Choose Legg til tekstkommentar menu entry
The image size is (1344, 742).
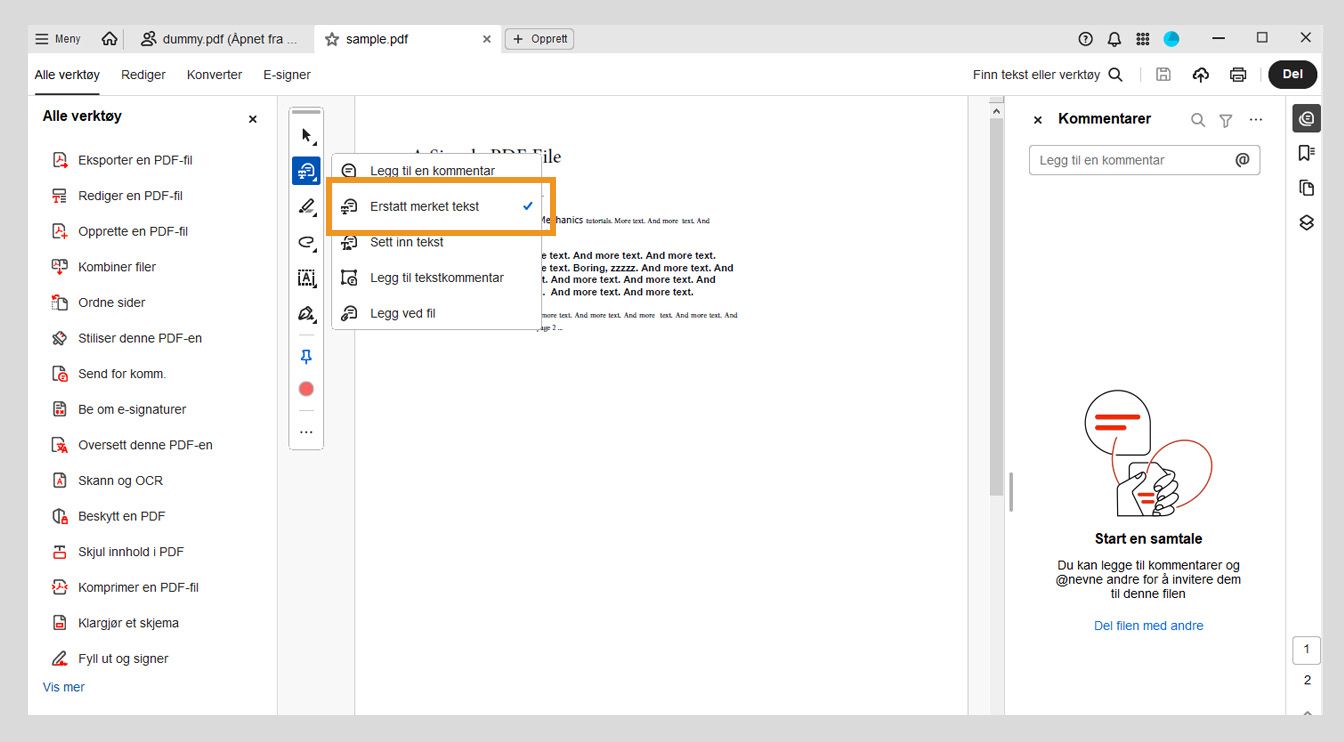click(437, 278)
